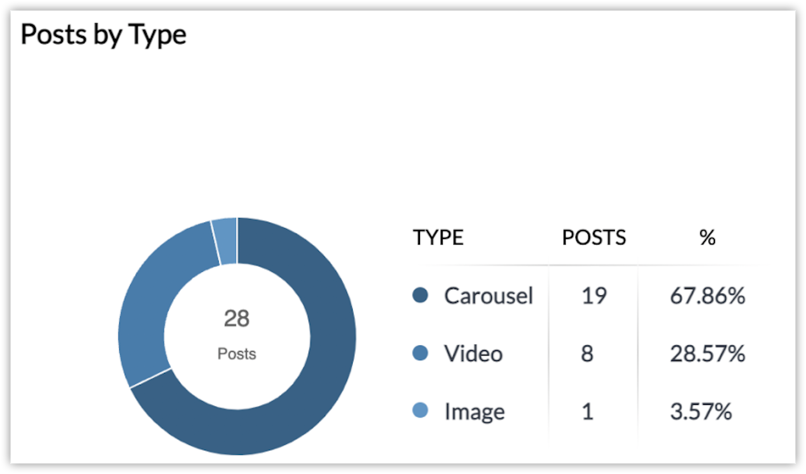This screenshot has width=806, height=474.
Task: Click the % column header
Action: pos(707,238)
